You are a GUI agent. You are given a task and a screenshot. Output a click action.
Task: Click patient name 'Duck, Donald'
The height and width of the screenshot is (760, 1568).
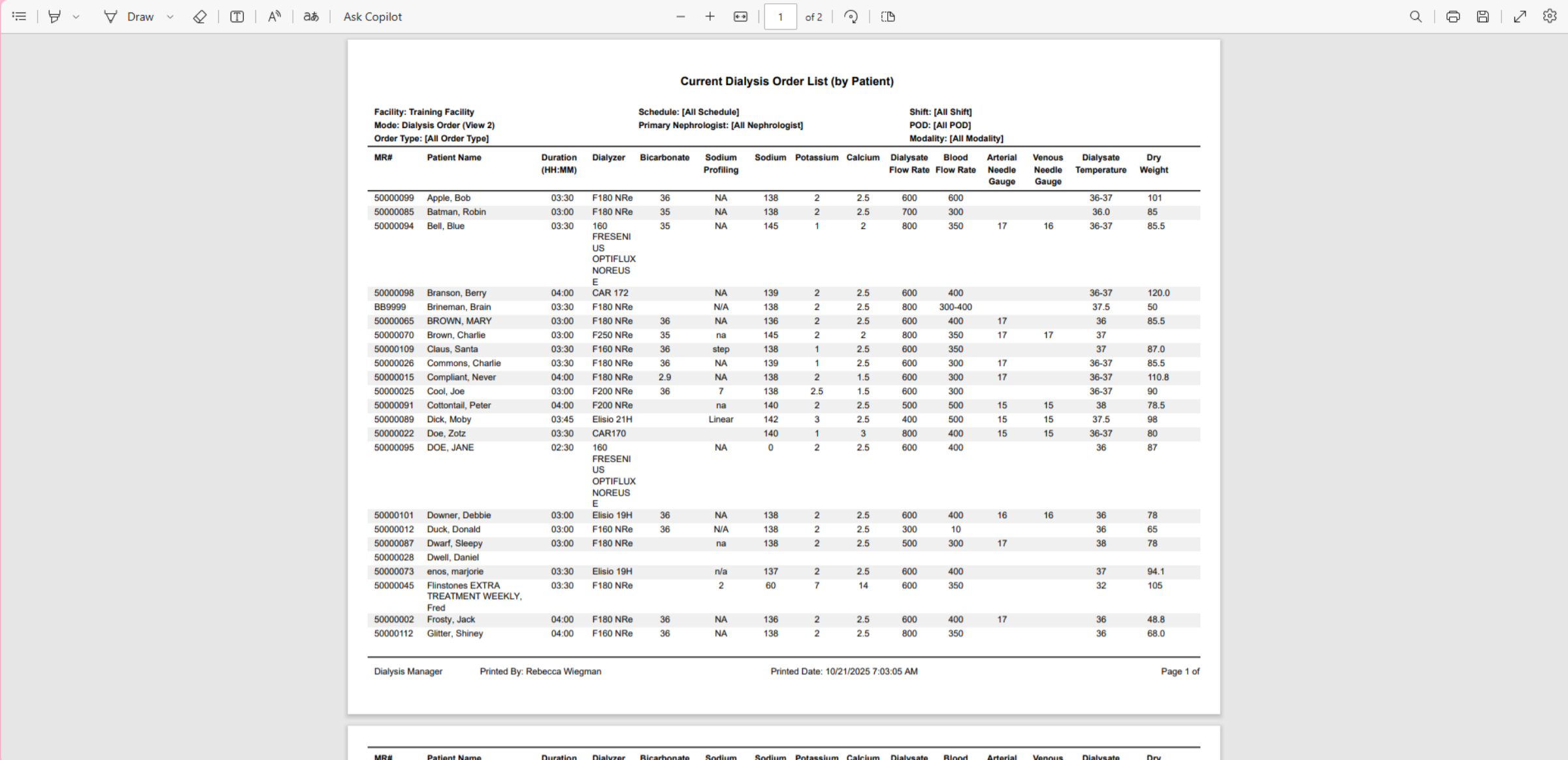click(x=453, y=529)
